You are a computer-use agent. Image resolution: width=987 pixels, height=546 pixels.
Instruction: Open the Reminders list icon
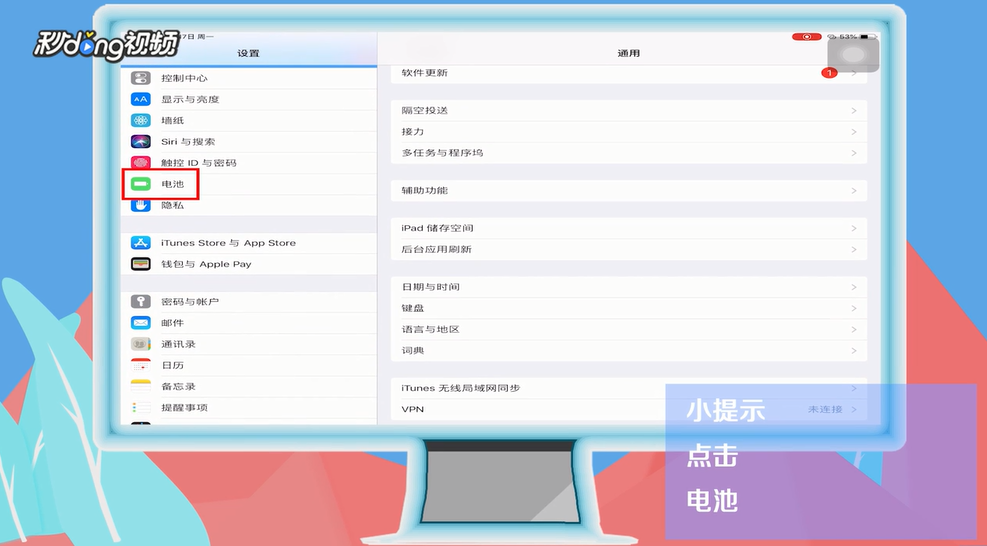click(x=140, y=407)
